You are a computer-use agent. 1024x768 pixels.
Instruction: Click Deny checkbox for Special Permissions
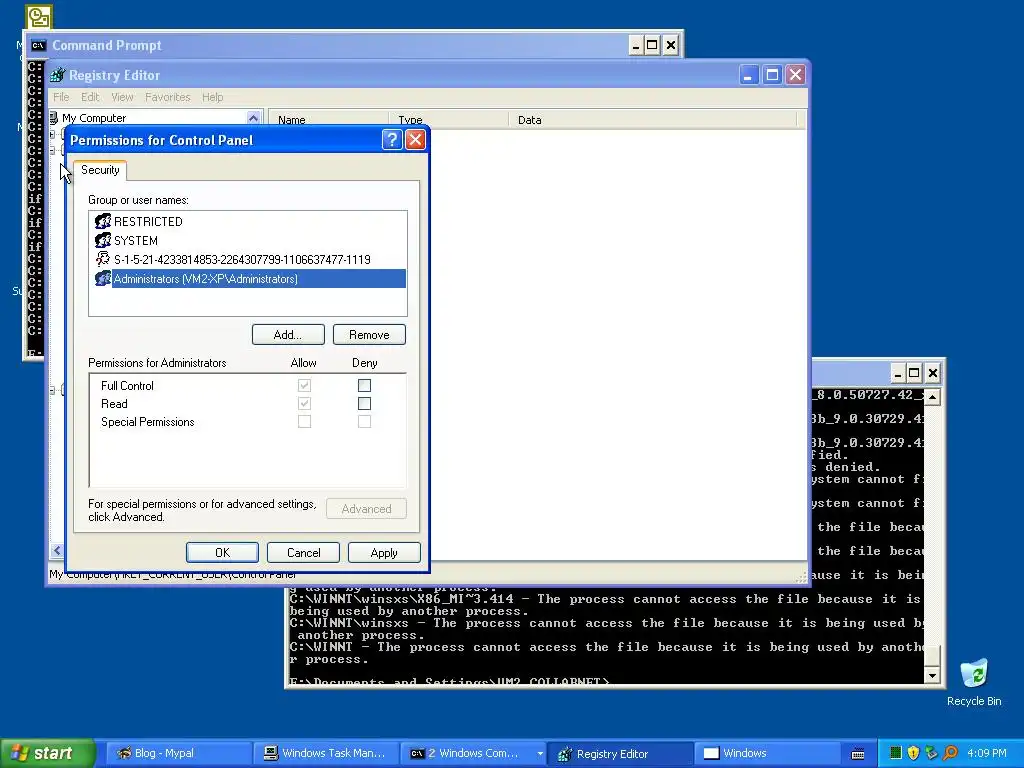click(x=364, y=422)
